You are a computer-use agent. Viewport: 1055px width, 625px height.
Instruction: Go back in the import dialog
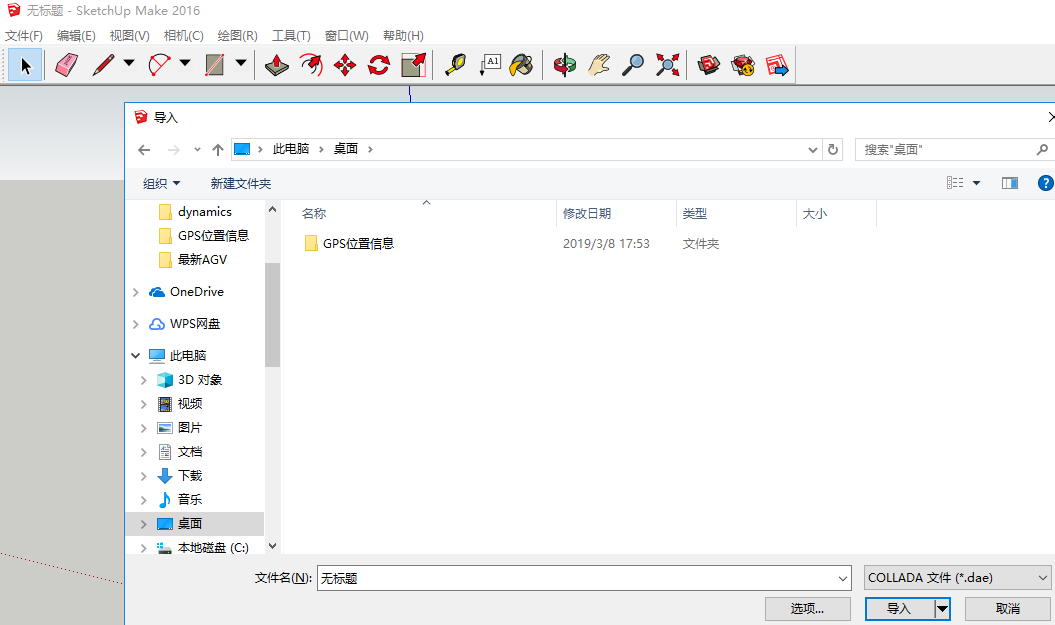point(144,149)
